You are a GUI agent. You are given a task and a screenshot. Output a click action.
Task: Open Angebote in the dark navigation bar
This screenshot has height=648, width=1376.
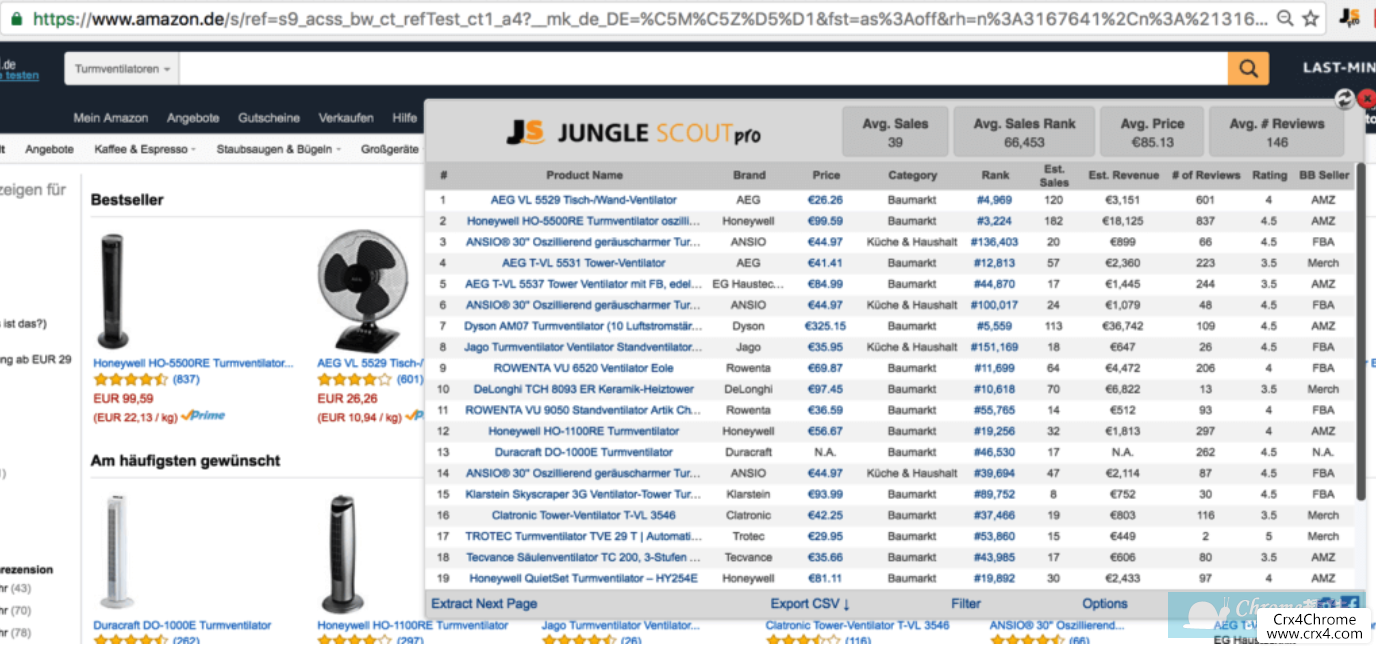pyautogui.click(x=193, y=118)
